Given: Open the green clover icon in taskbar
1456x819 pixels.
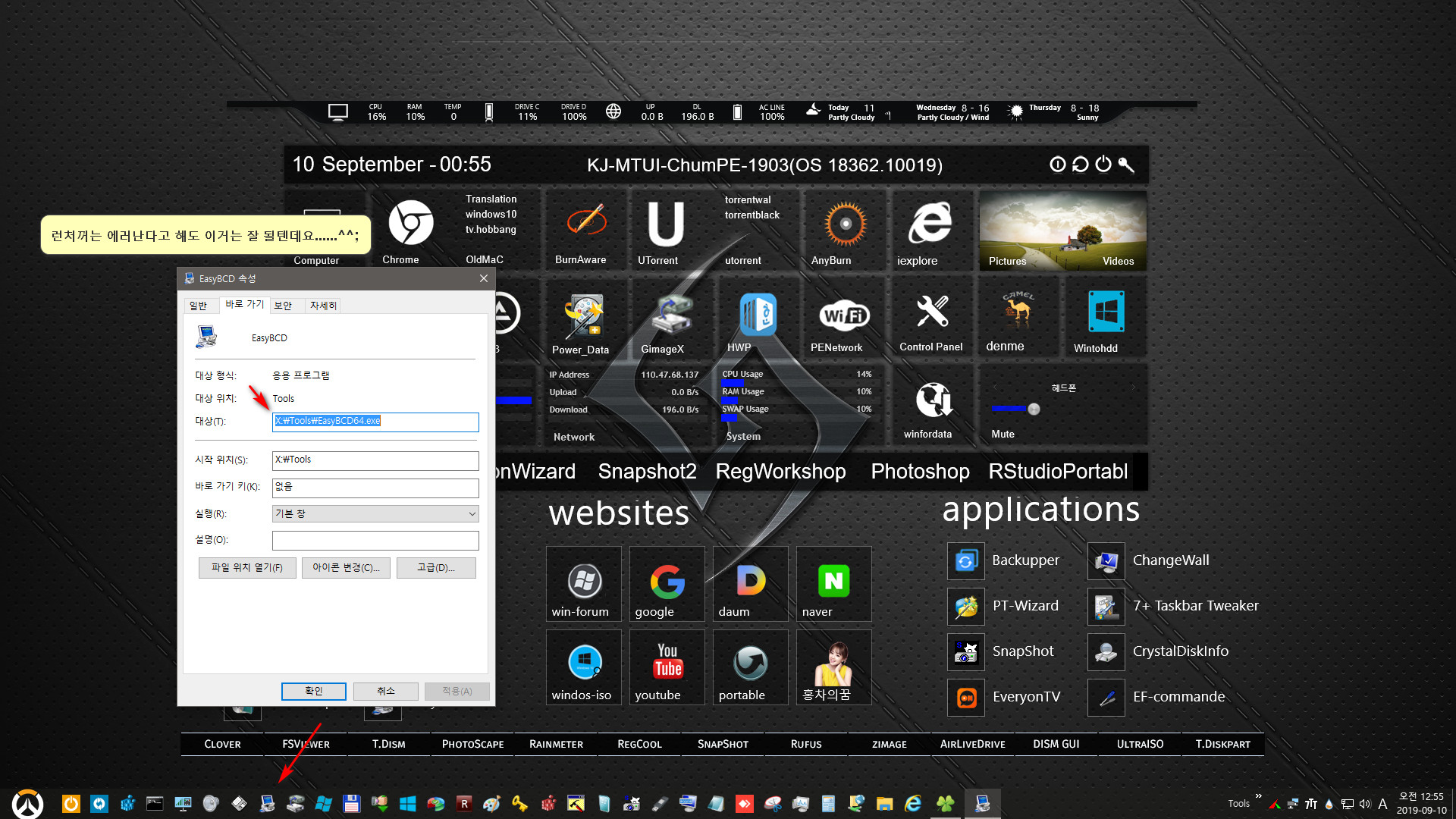Looking at the screenshot, I should [x=945, y=803].
